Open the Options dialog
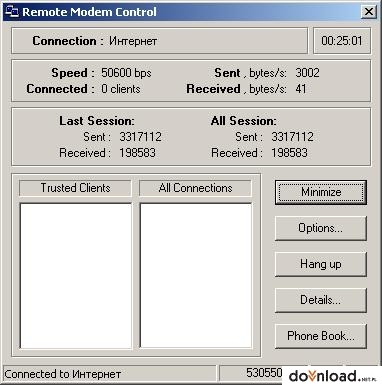Viewport: 382px width, 385px height. pos(321,228)
